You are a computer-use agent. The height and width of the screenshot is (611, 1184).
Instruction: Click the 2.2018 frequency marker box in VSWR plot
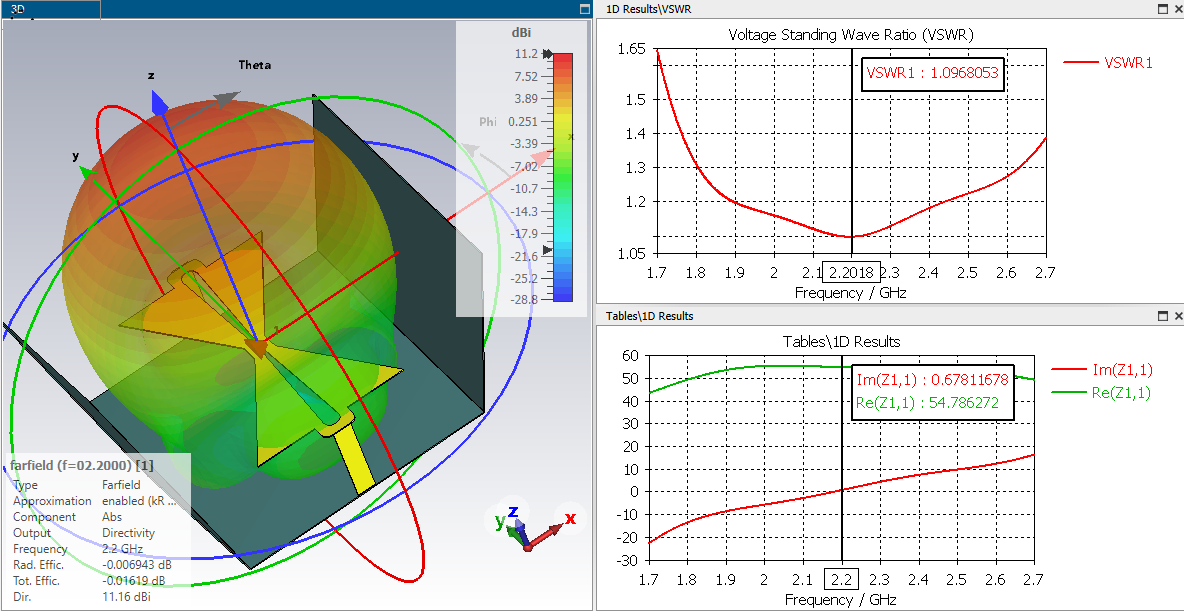(x=851, y=272)
